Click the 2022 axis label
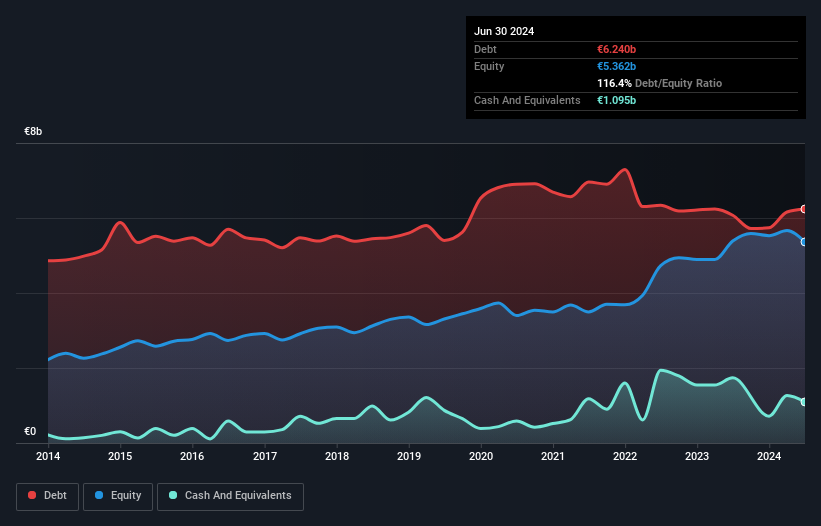The image size is (821, 526). [x=625, y=456]
